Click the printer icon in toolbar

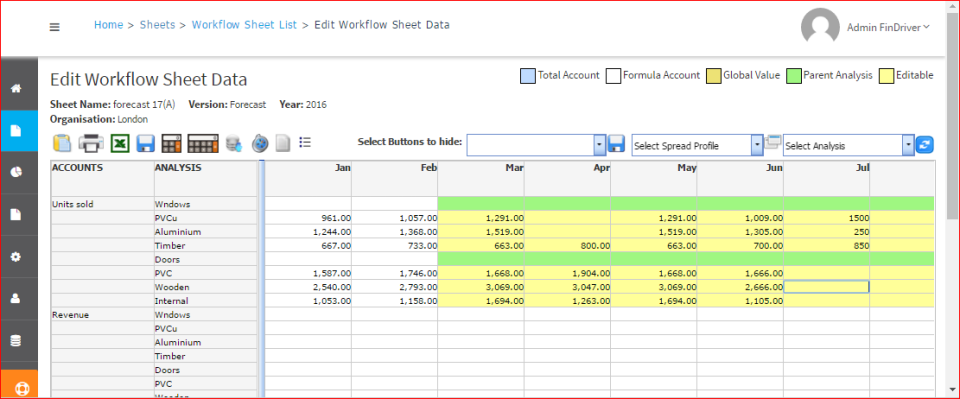click(x=91, y=144)
